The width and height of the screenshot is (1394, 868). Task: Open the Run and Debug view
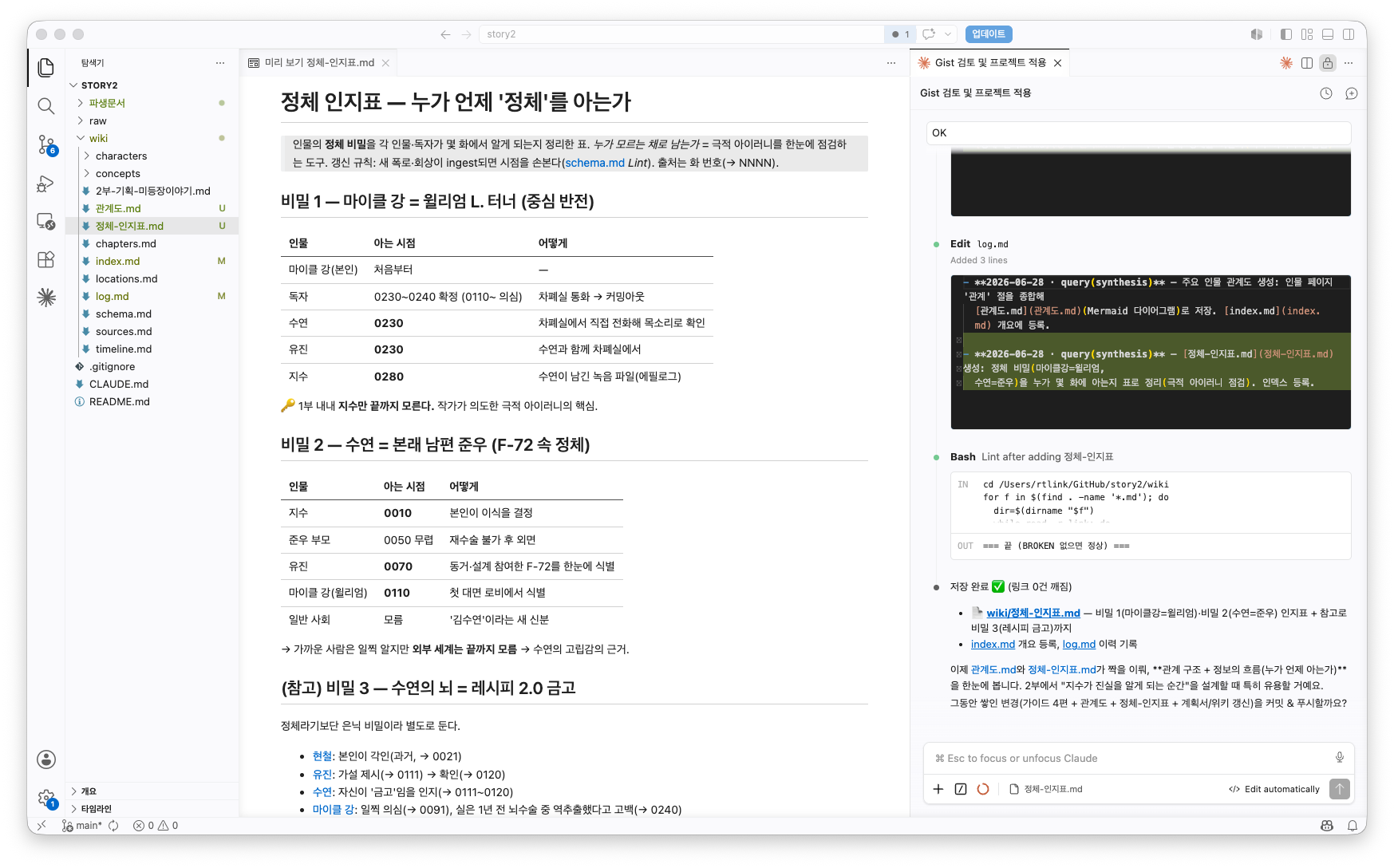46,183
